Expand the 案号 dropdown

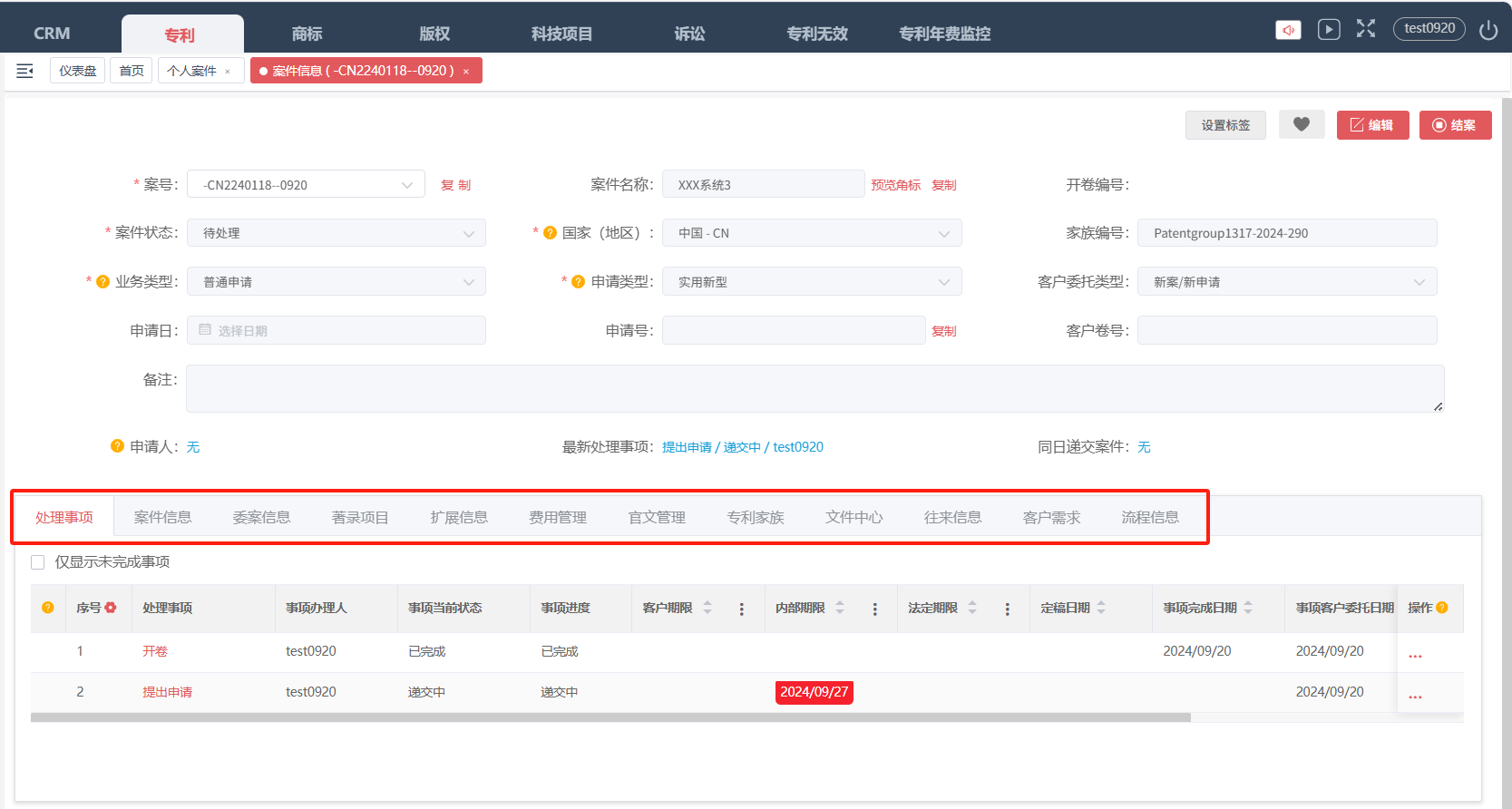point(306,184)
